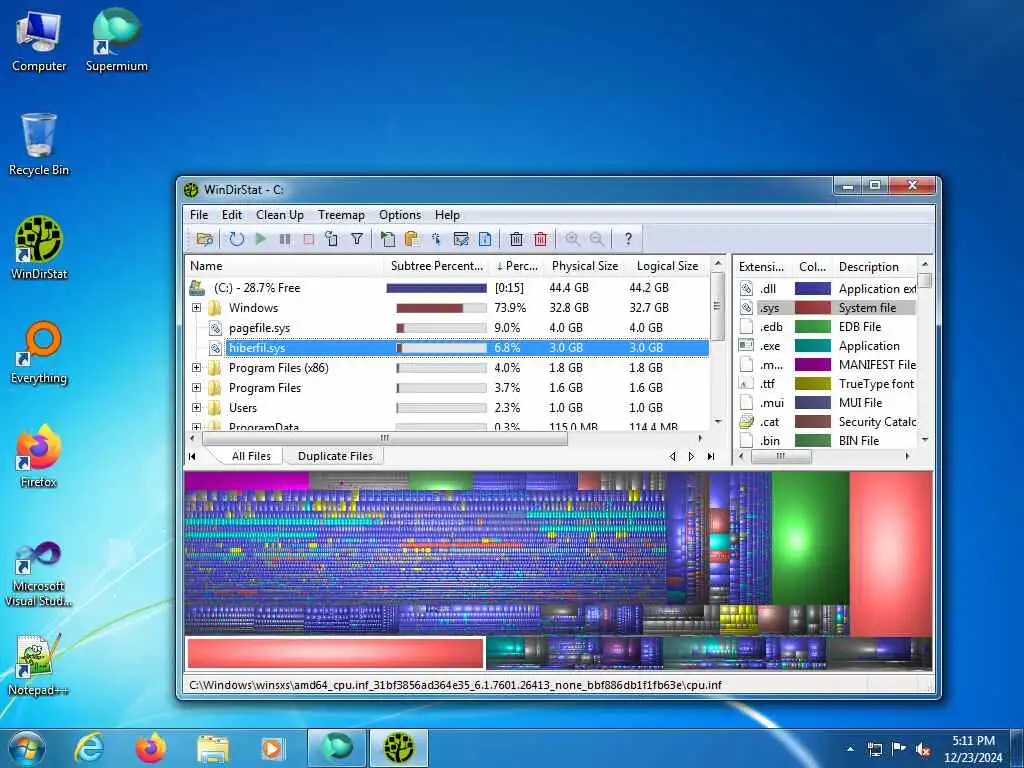Click the Supermium taskbar button
Screen dimensions: 1024x768
tap(336, 748)
